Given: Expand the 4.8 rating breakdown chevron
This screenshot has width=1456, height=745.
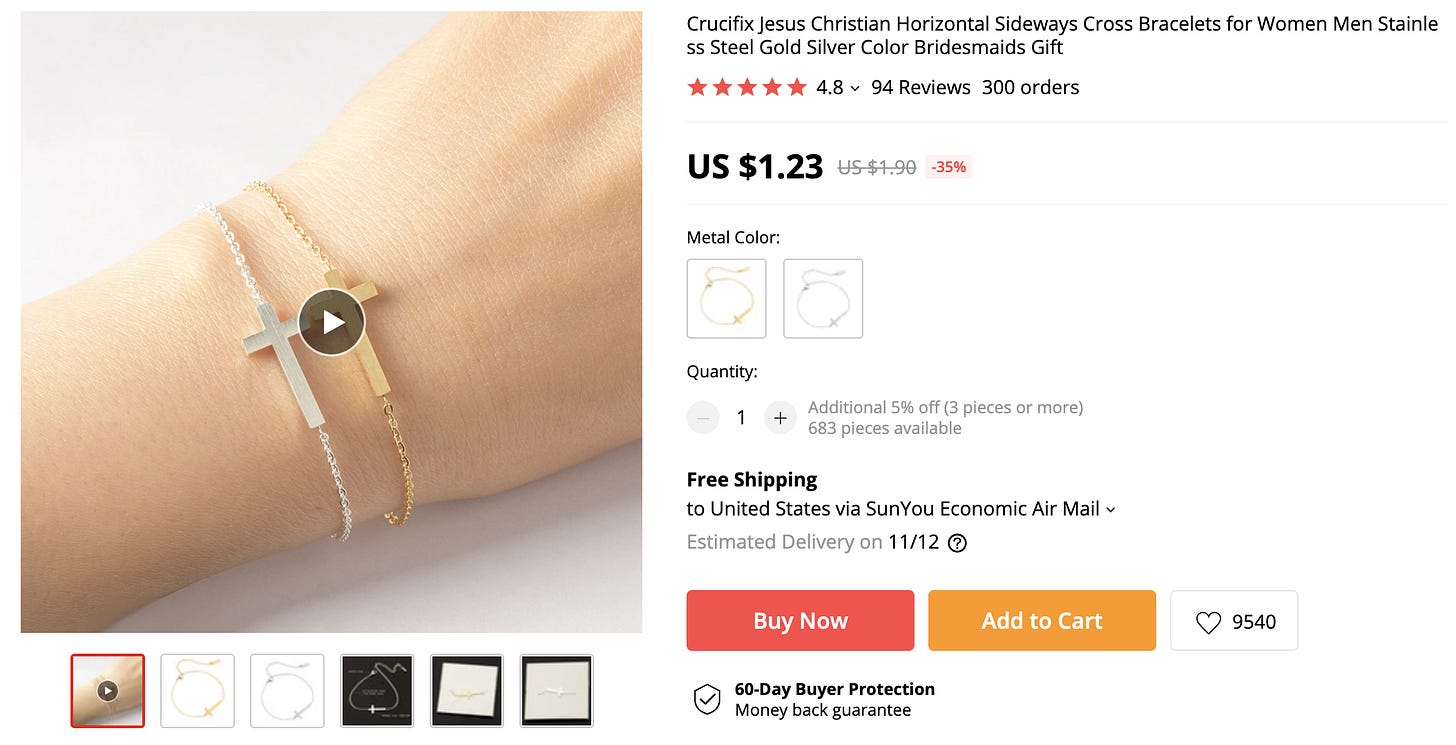Looking at the screenshot, I should [855, 88].
